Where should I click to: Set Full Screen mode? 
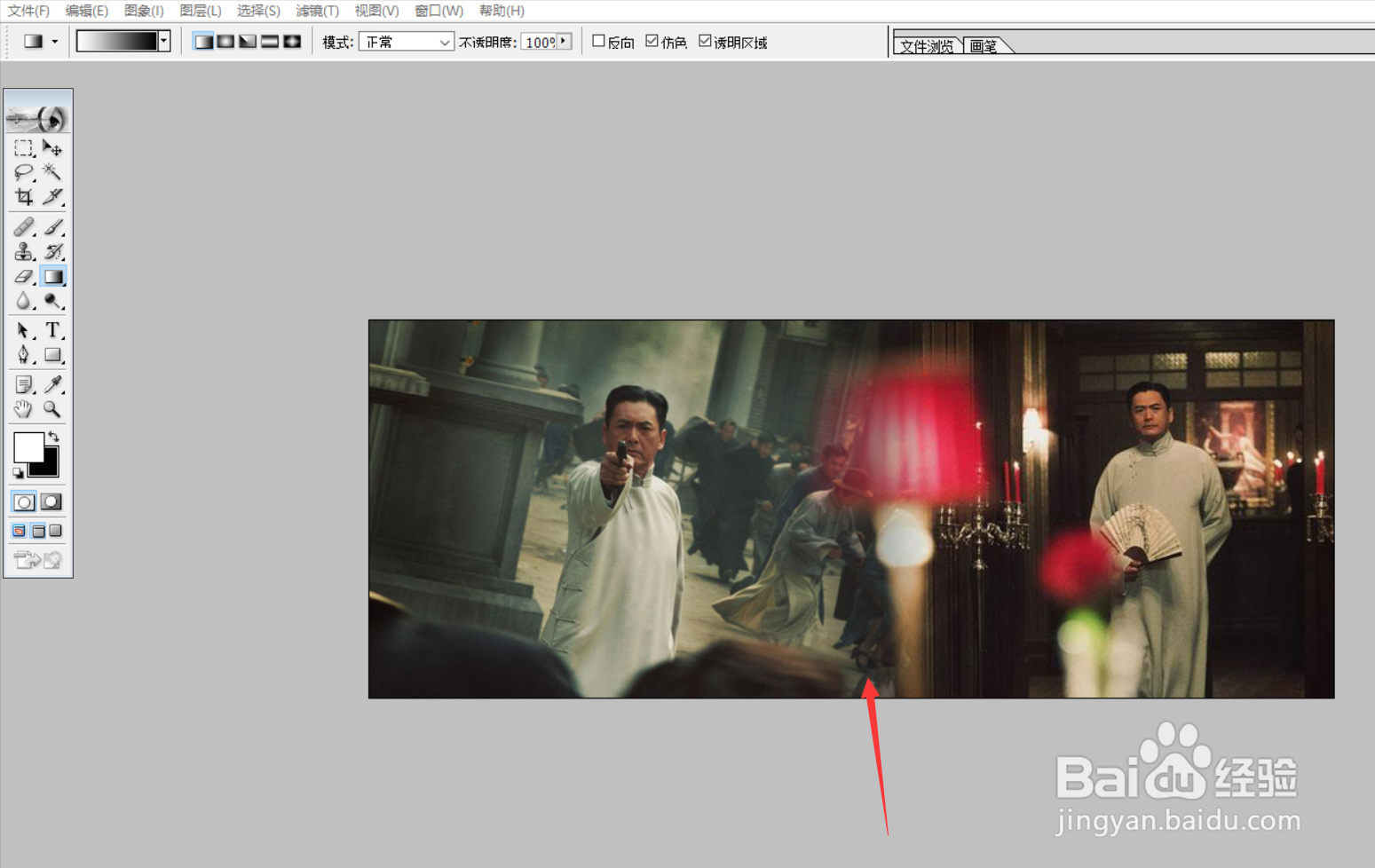[x=56, y=531]
